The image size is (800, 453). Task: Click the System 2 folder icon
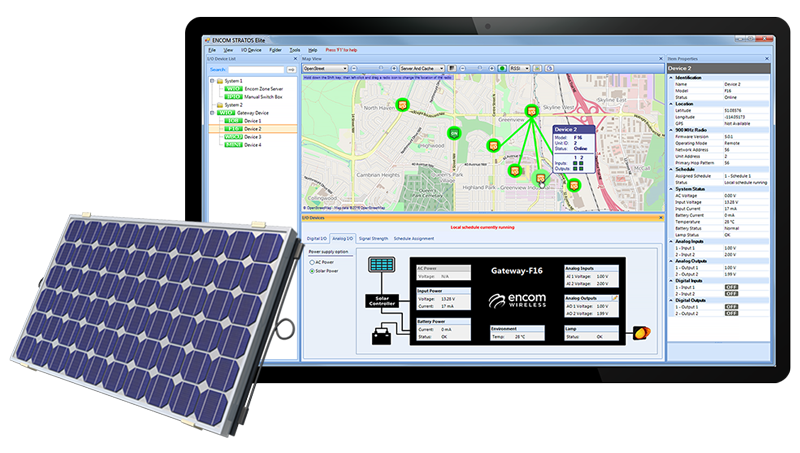click(x=220, y=105)
